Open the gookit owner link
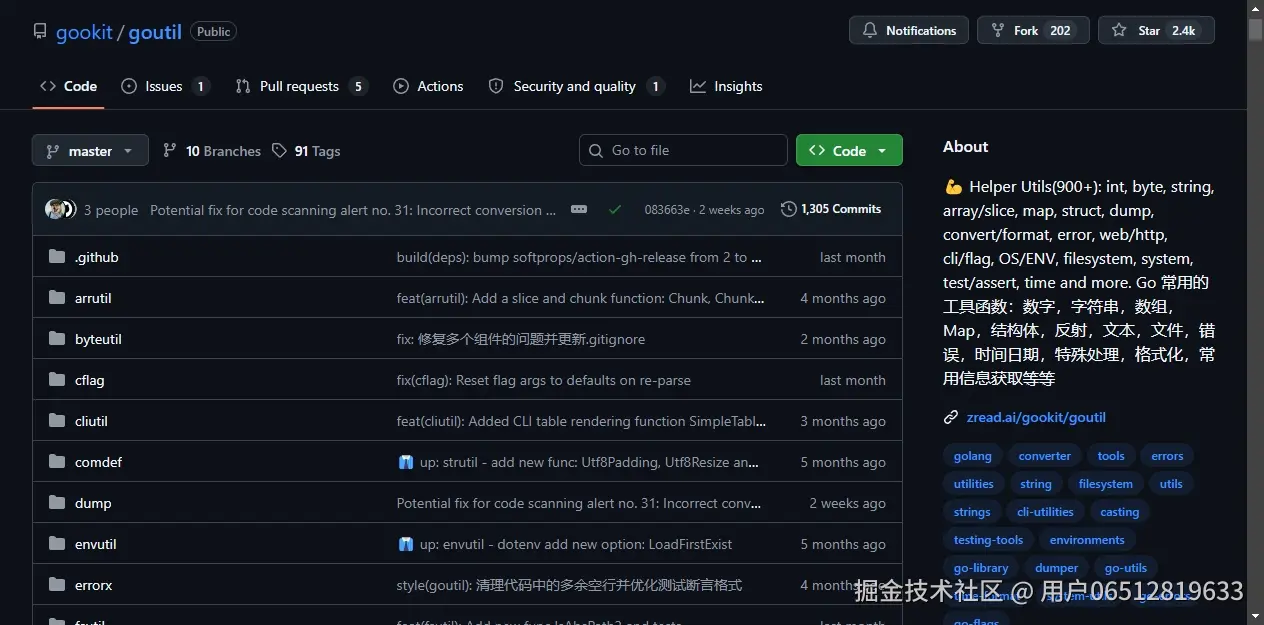This screenshot has height=625, width=1264. pyautogui.click(x=84, y=32)
